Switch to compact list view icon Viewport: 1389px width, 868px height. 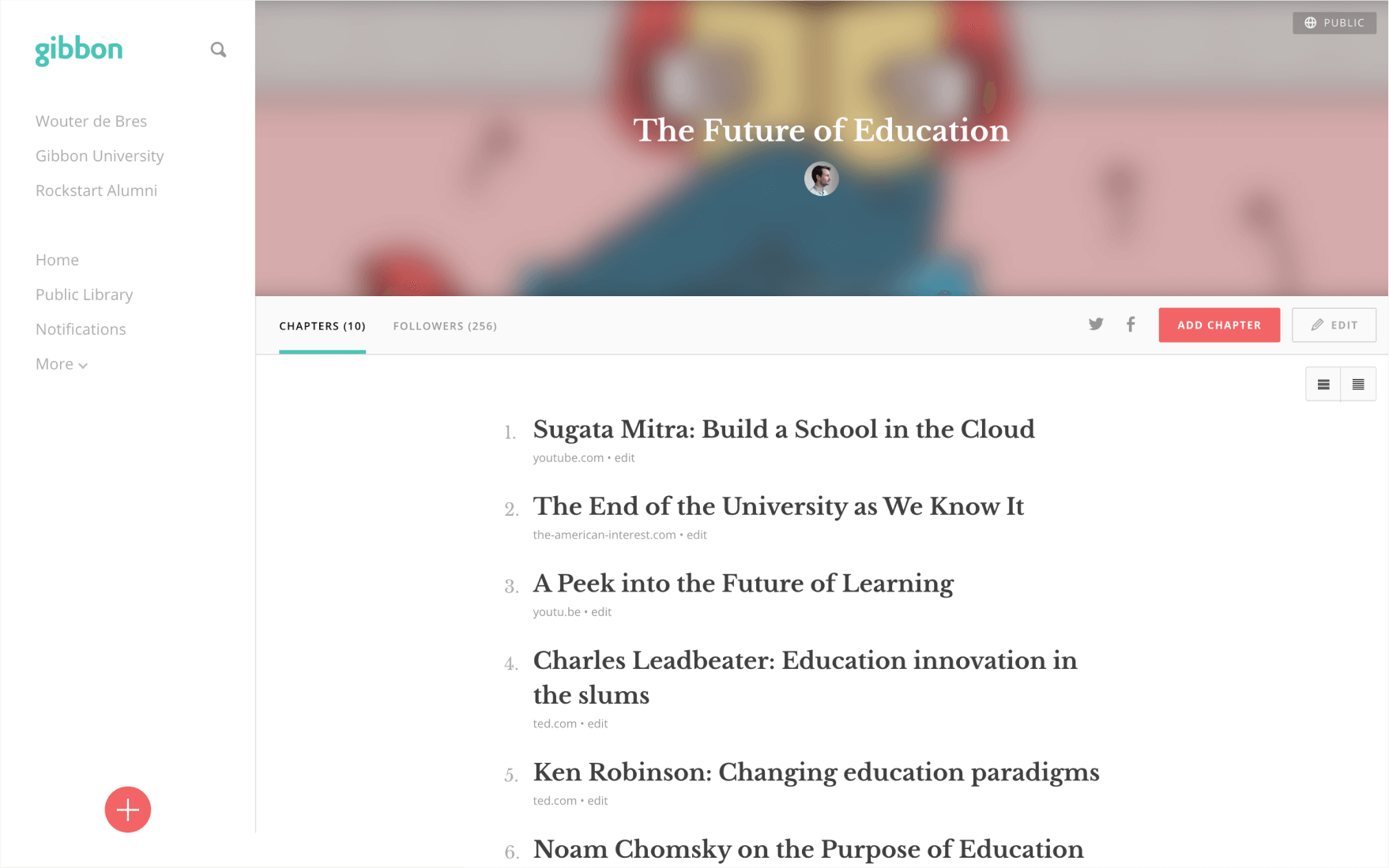pos(1358,385)
